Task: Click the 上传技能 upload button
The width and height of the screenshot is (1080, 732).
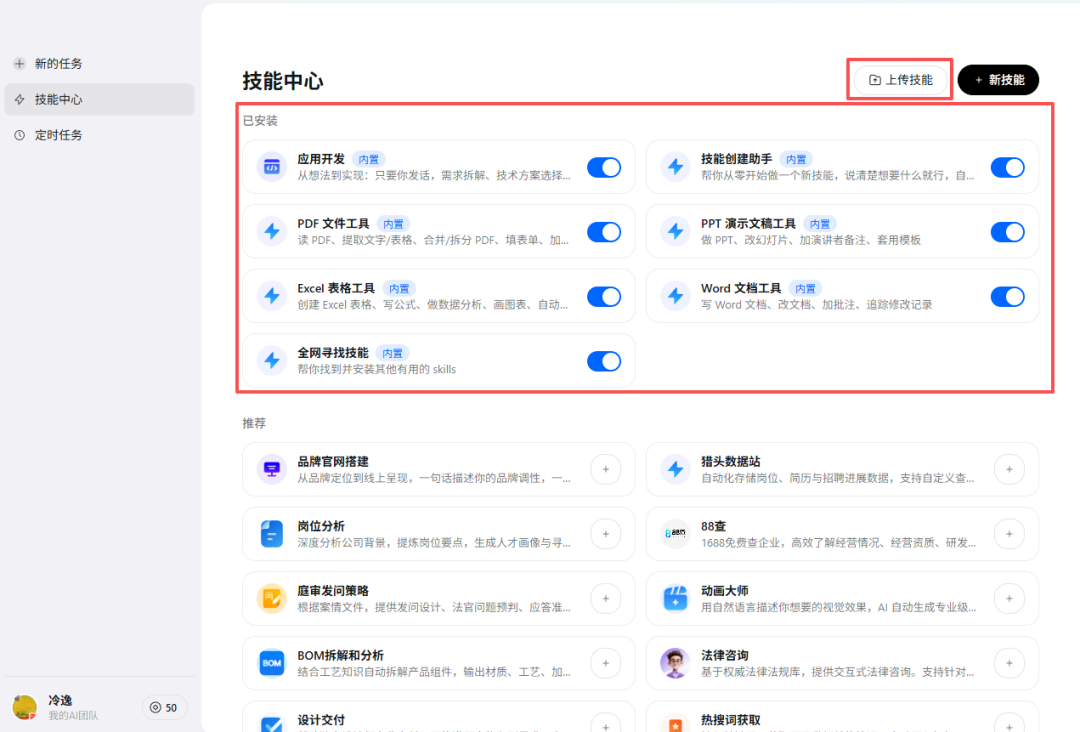Action: tap(899, 80)
